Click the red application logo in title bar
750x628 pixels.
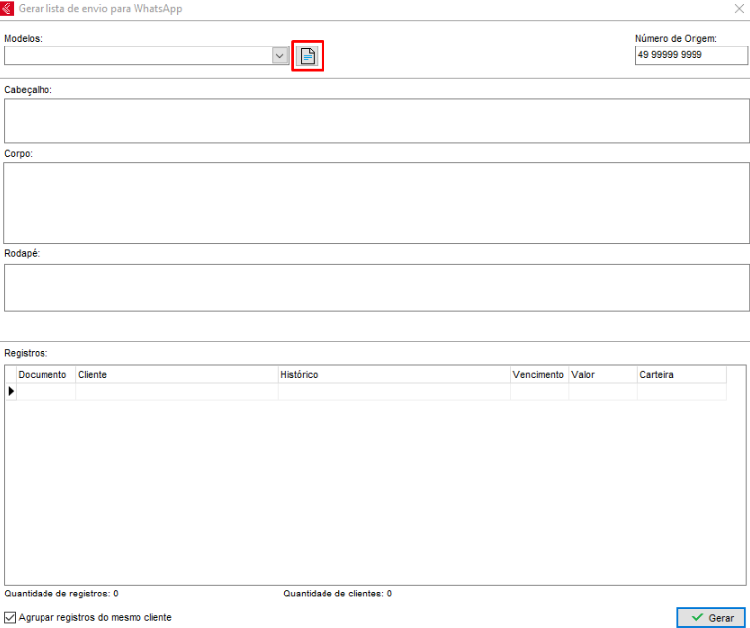pos(9,9)
